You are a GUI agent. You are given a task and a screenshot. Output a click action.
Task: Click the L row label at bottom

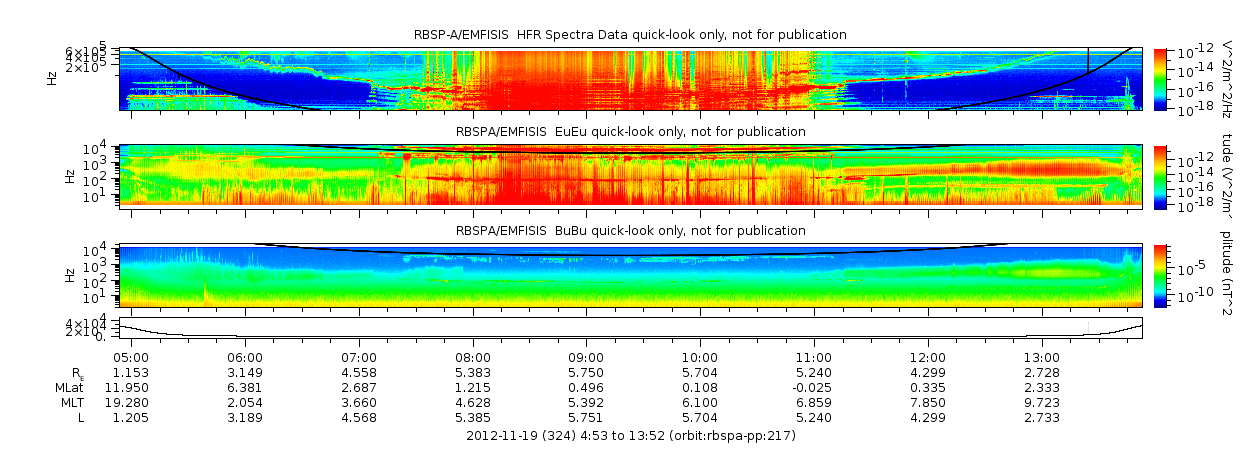coord(81,418)
